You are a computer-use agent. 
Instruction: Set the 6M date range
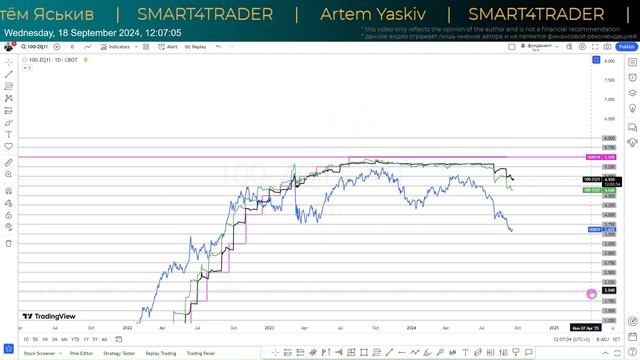tap(64, 339)
